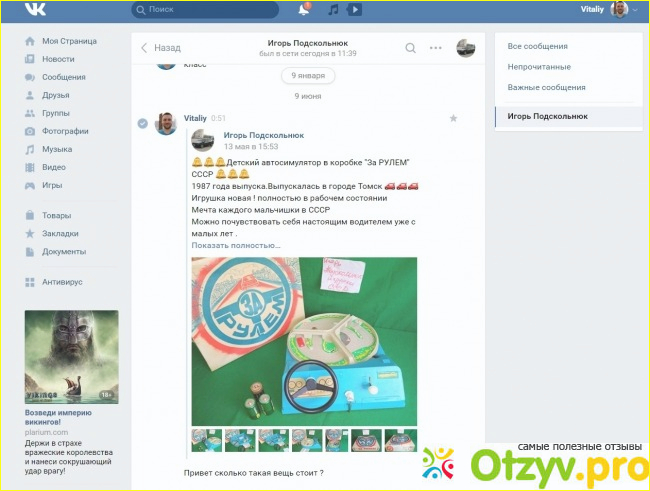This screenshot has height=491, width=650.
Task: Open the notifications bell
Action: click(304, 10)
